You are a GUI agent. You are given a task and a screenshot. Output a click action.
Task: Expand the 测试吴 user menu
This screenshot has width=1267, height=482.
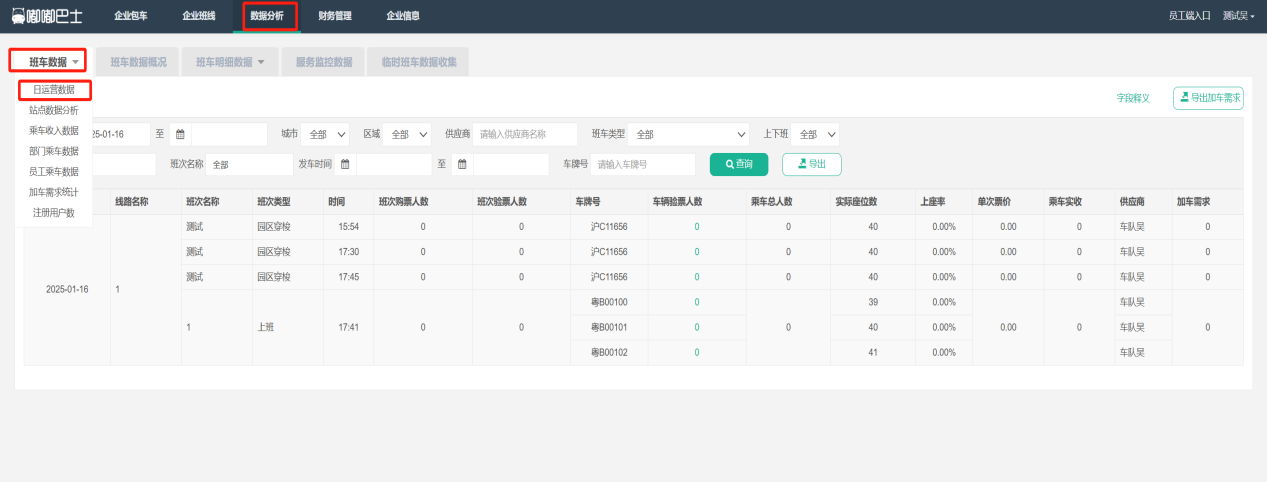(x=1239, y=16)
